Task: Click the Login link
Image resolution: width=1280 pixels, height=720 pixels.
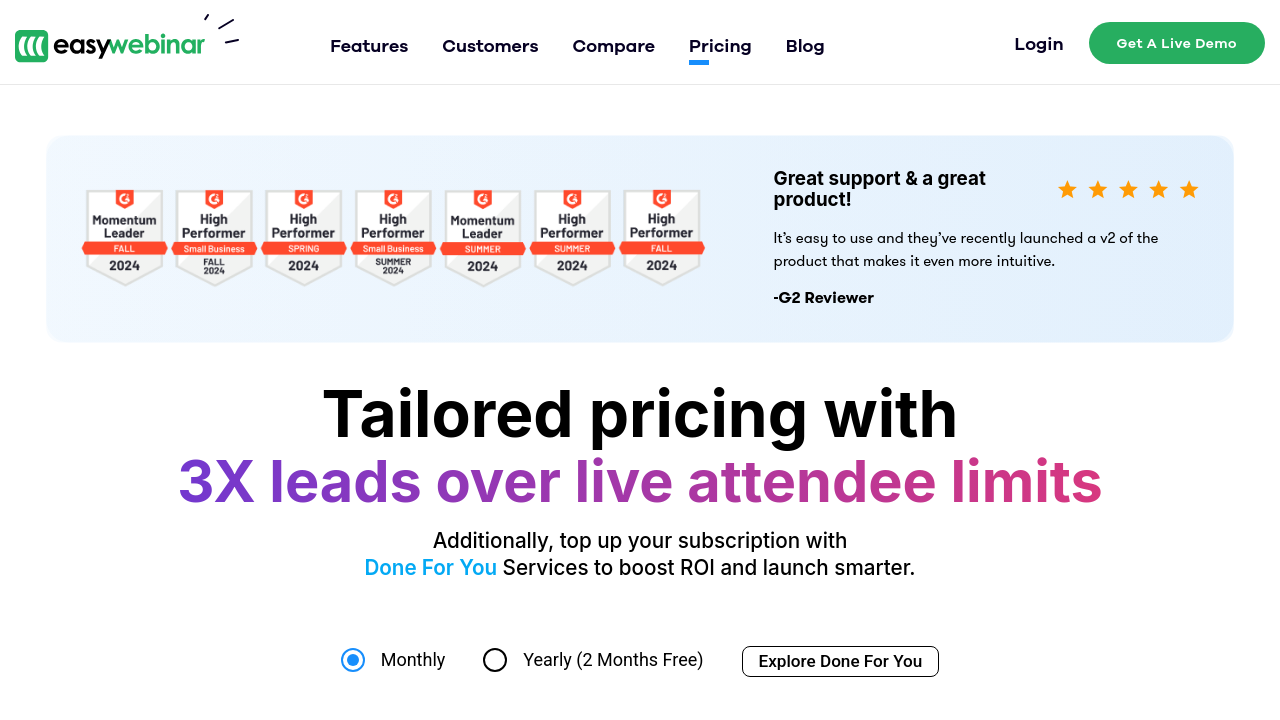Action: (x=1038, y=44)
